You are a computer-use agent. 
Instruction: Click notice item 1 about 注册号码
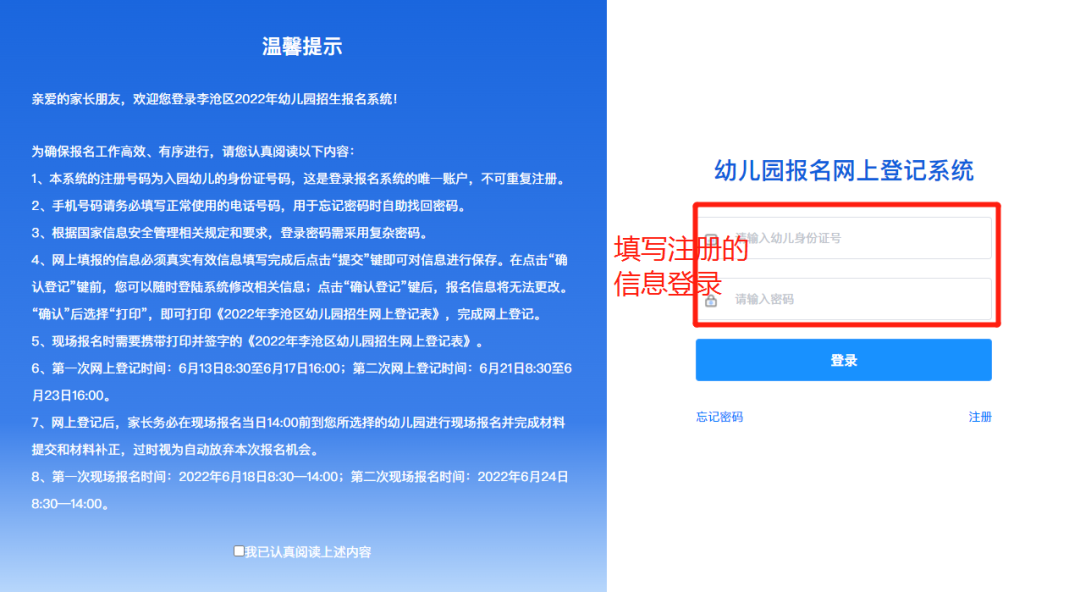pos(300,179)
